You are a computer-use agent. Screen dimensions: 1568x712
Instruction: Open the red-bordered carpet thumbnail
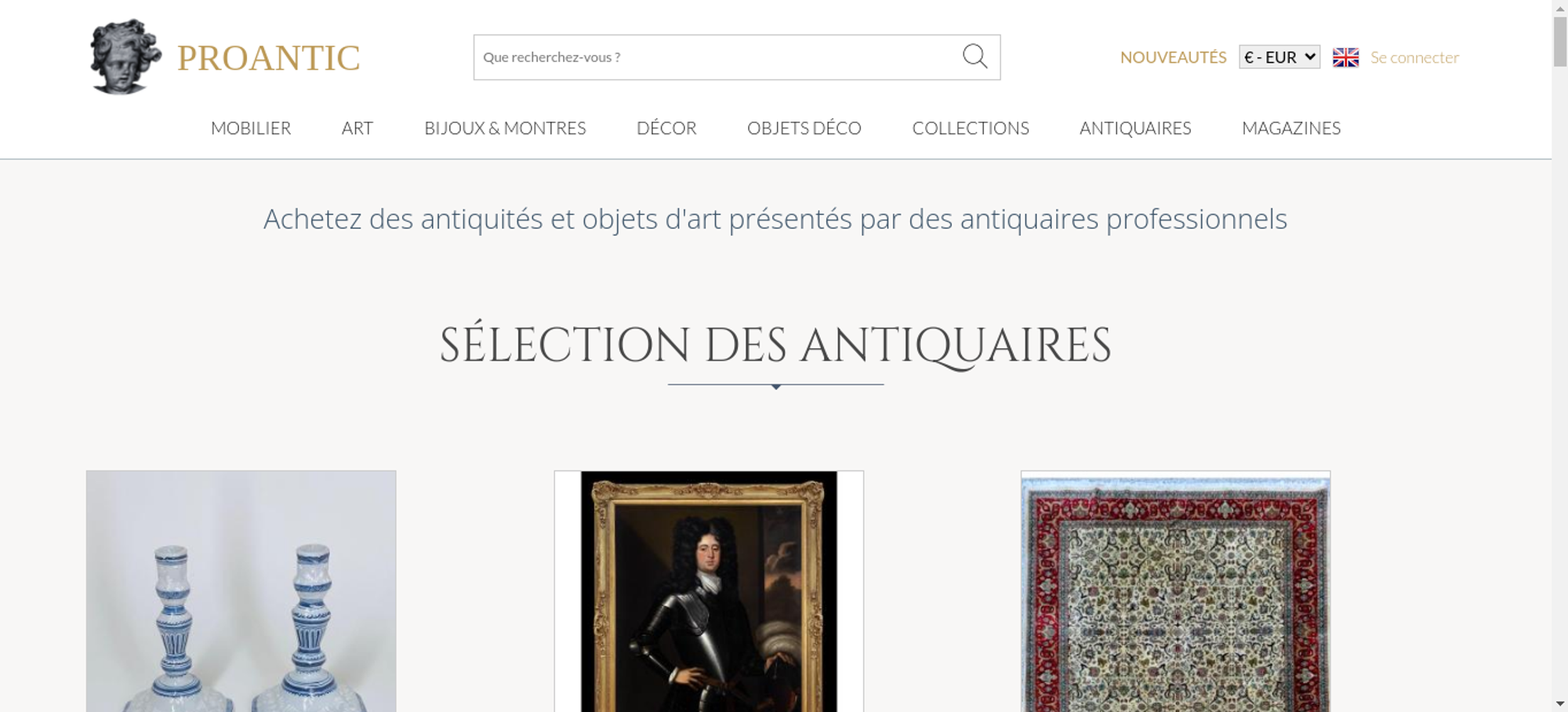click(1175, 591)
